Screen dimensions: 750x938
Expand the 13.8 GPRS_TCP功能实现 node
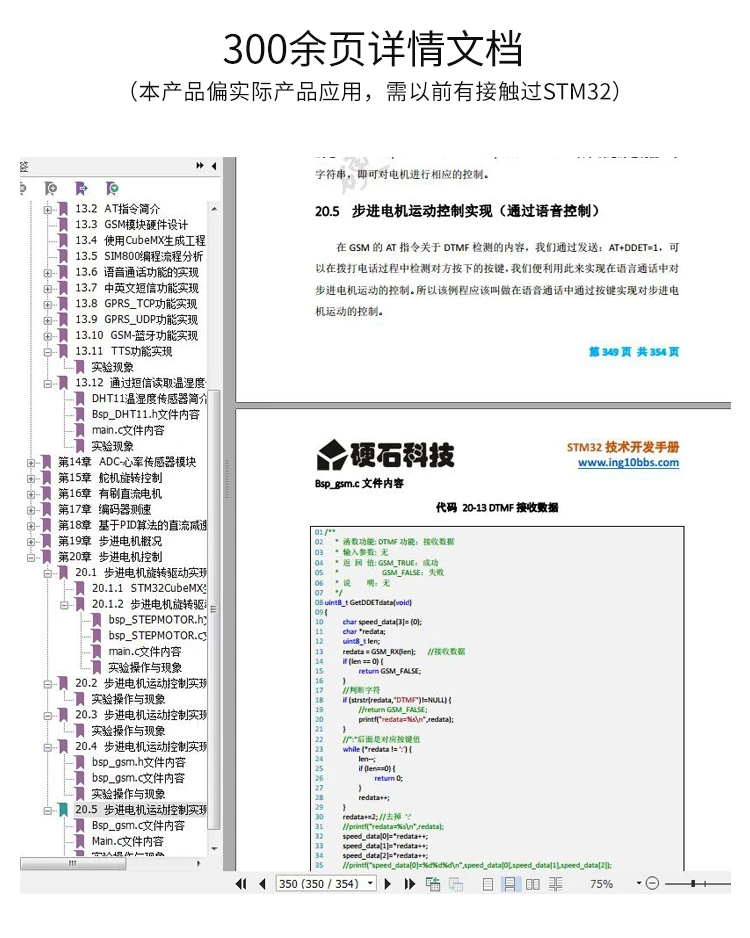click(48, 304)
